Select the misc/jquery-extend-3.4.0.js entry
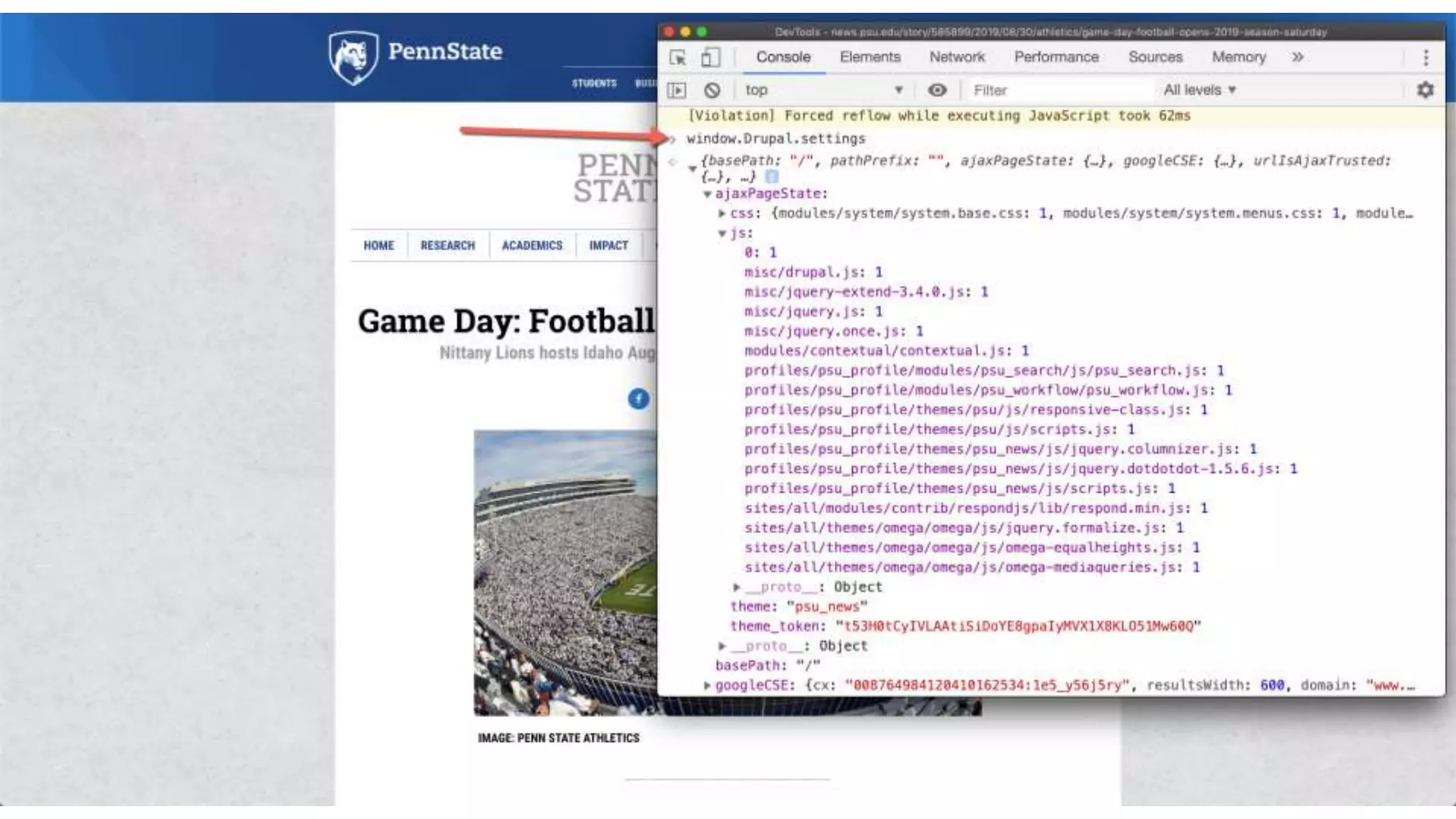This screenshot has height=819, width=1456. [866, 292]
